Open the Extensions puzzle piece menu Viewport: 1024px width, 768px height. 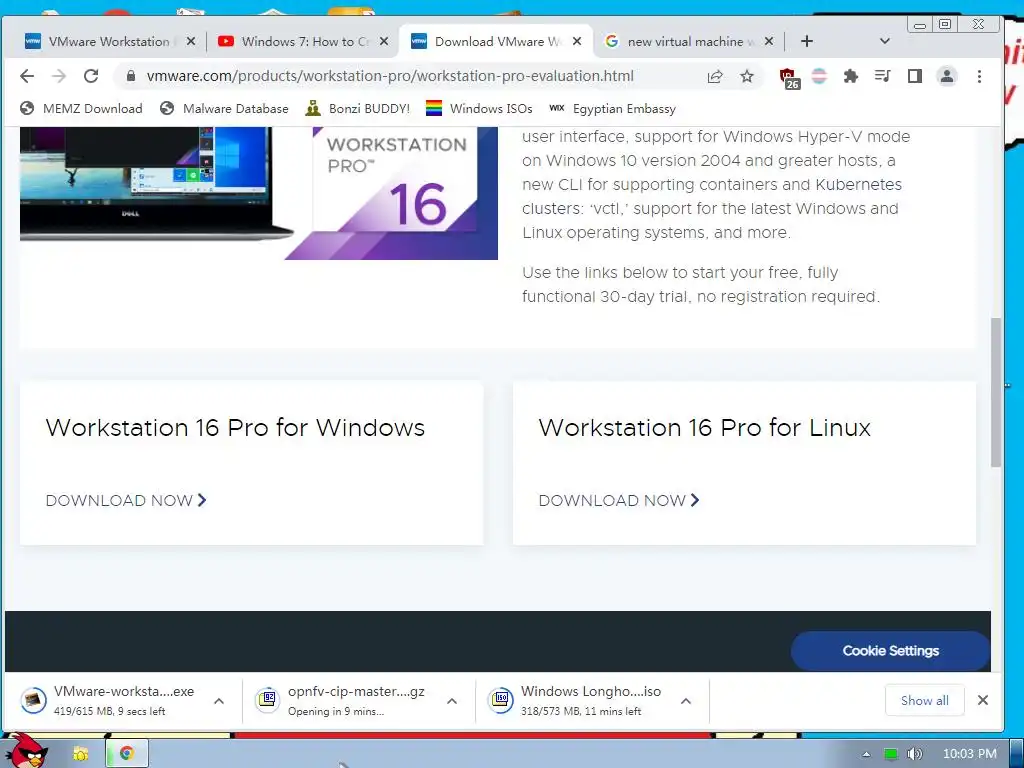tap(850, 76)
